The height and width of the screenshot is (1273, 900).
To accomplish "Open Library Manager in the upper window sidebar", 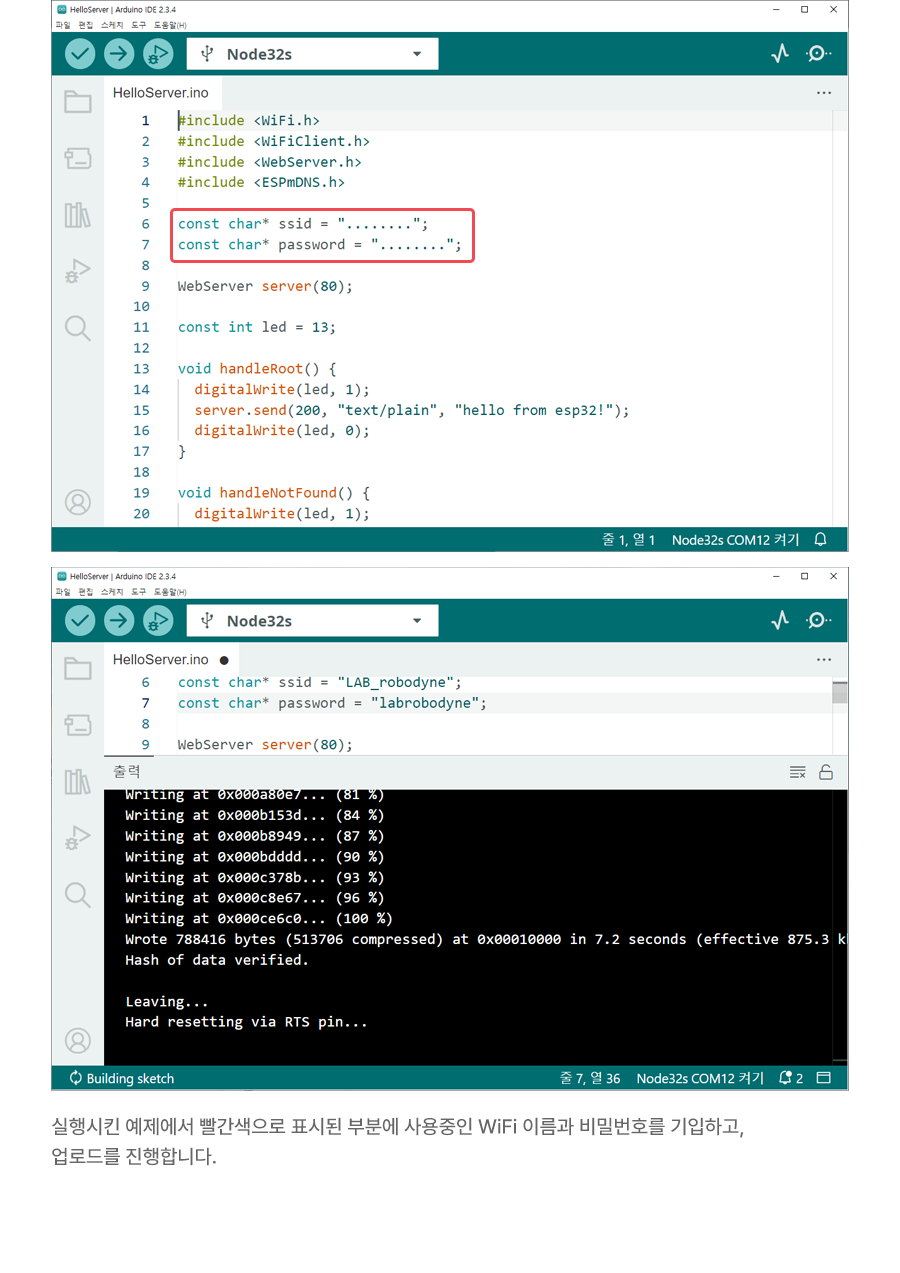I will [x=78, y=215].
